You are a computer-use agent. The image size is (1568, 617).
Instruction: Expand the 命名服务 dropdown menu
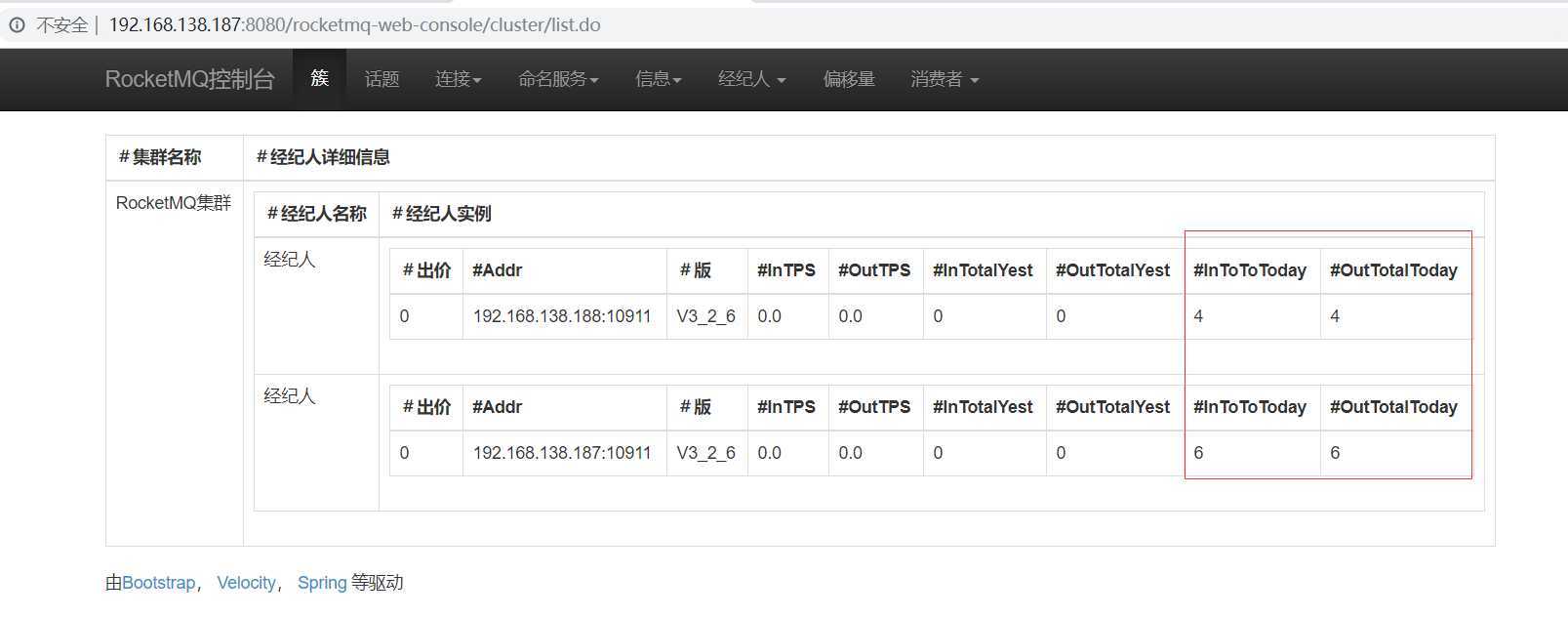coord(558,79)
